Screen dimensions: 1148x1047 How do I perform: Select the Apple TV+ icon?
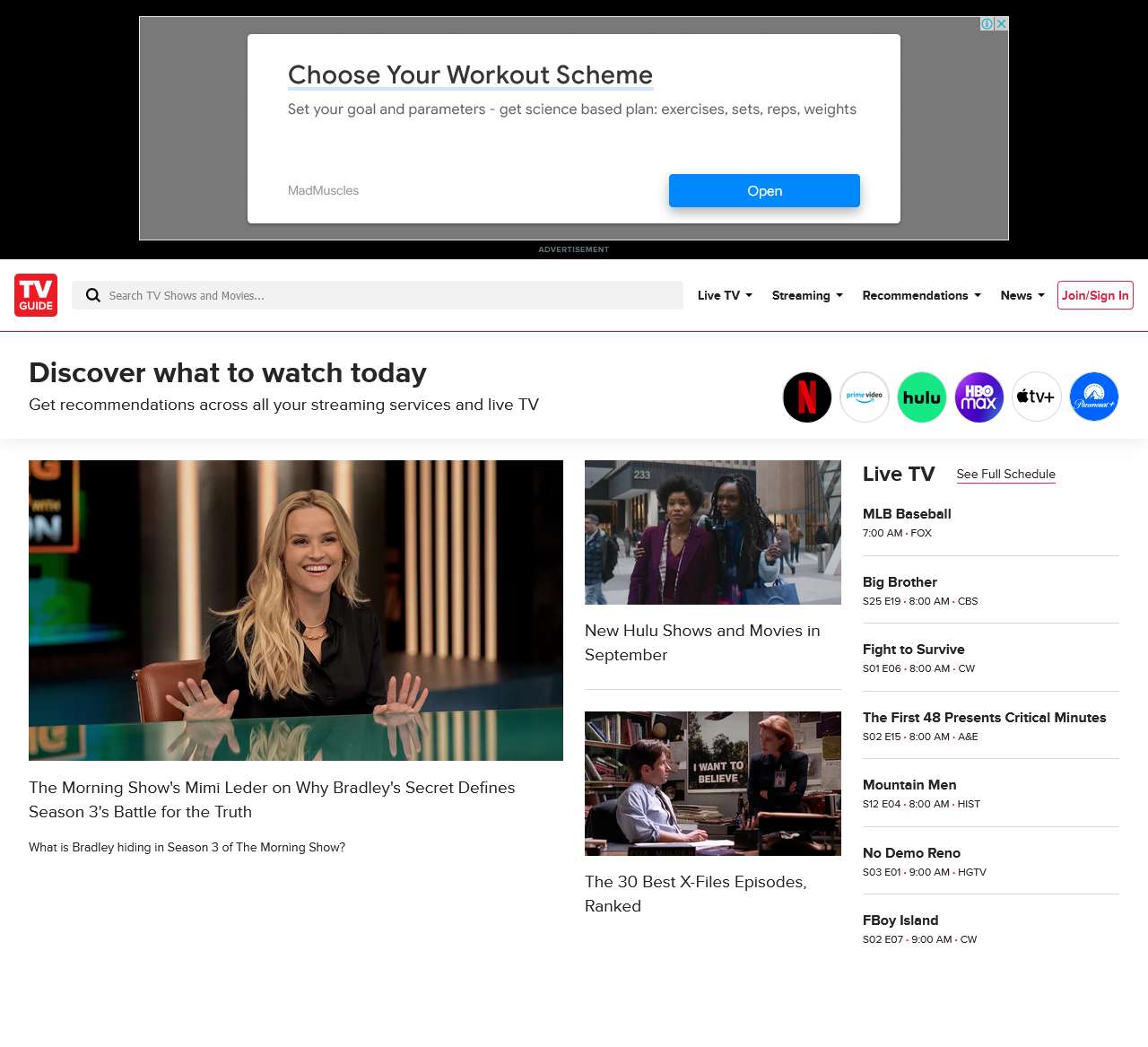tap(1036, 397)
